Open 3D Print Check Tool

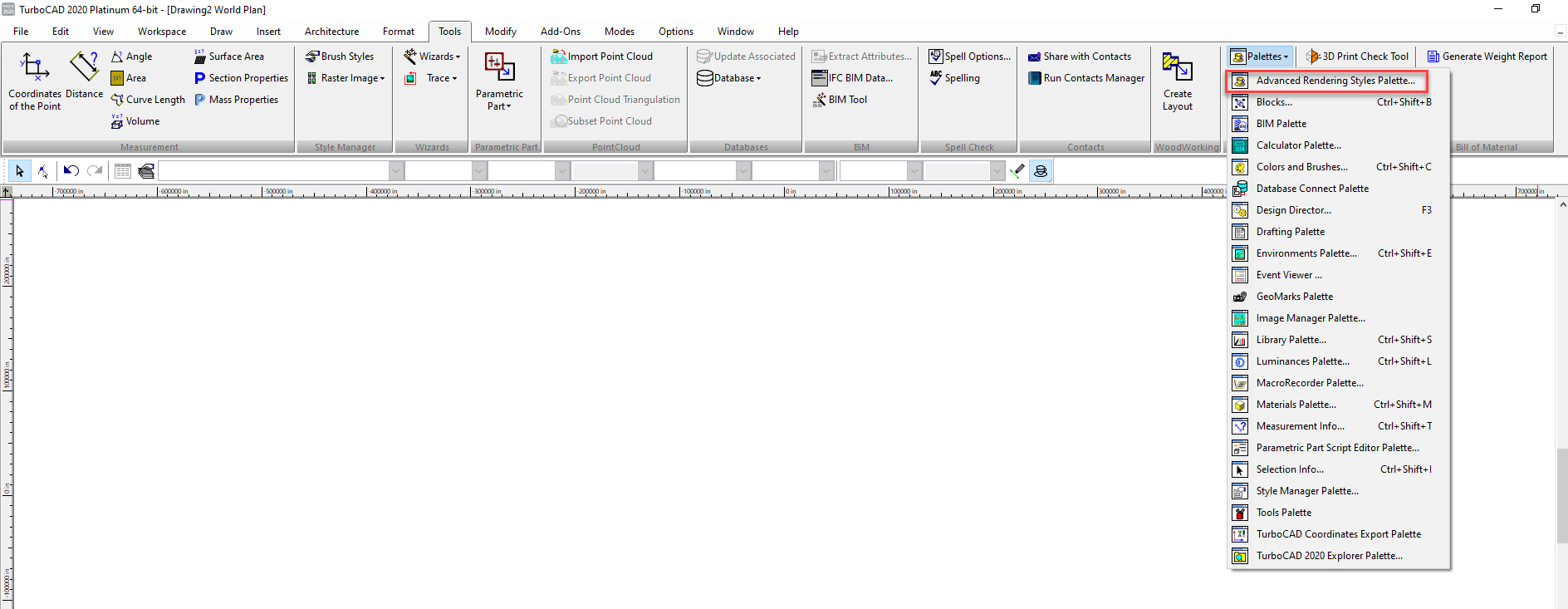point(1357,56)
